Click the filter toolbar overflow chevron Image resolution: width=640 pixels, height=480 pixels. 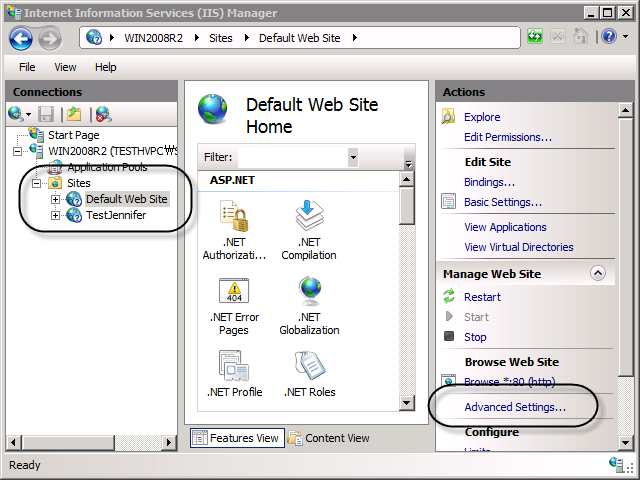409,164
